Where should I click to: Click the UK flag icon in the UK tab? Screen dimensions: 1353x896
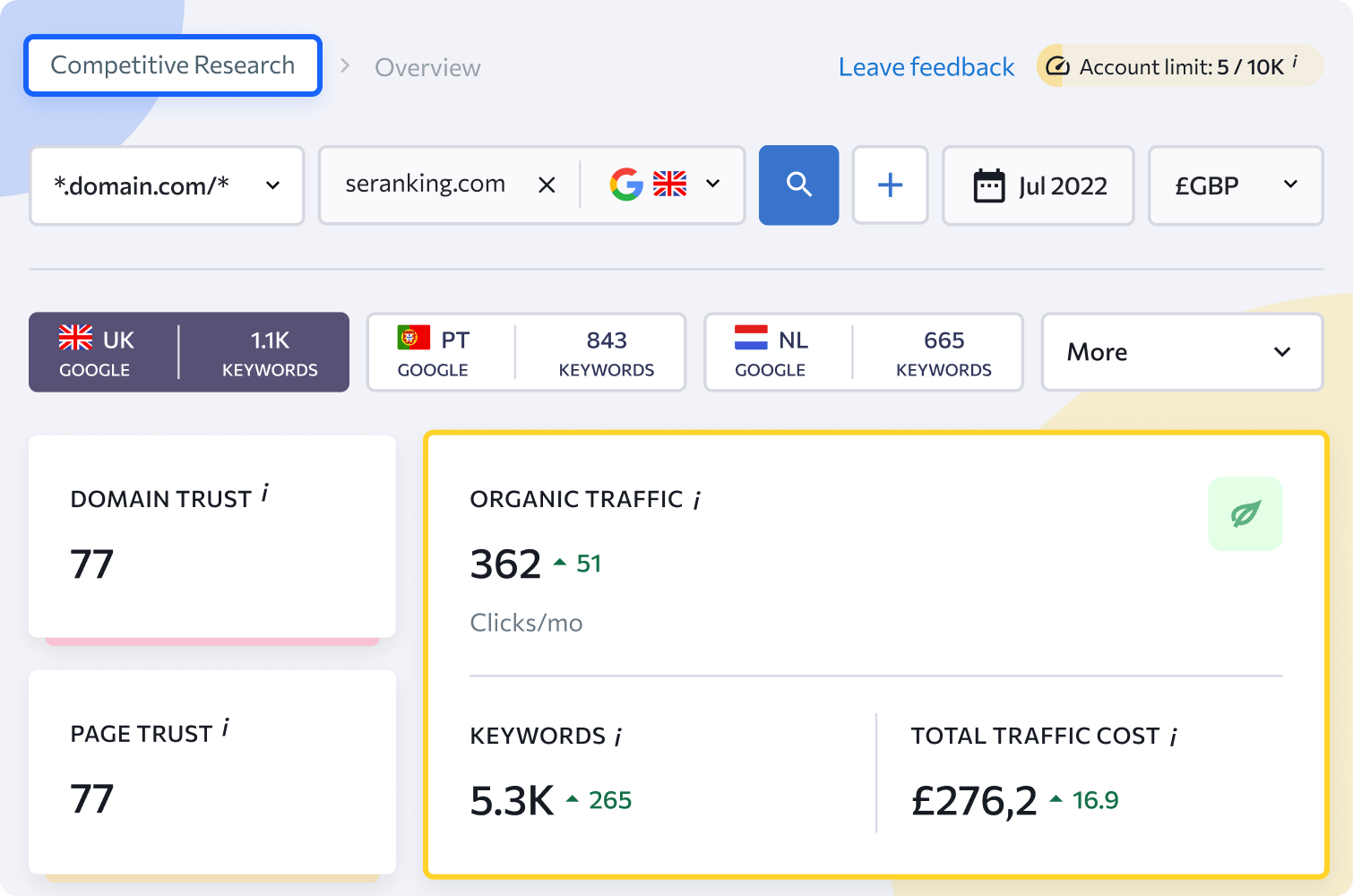click(x=75, y=337)
